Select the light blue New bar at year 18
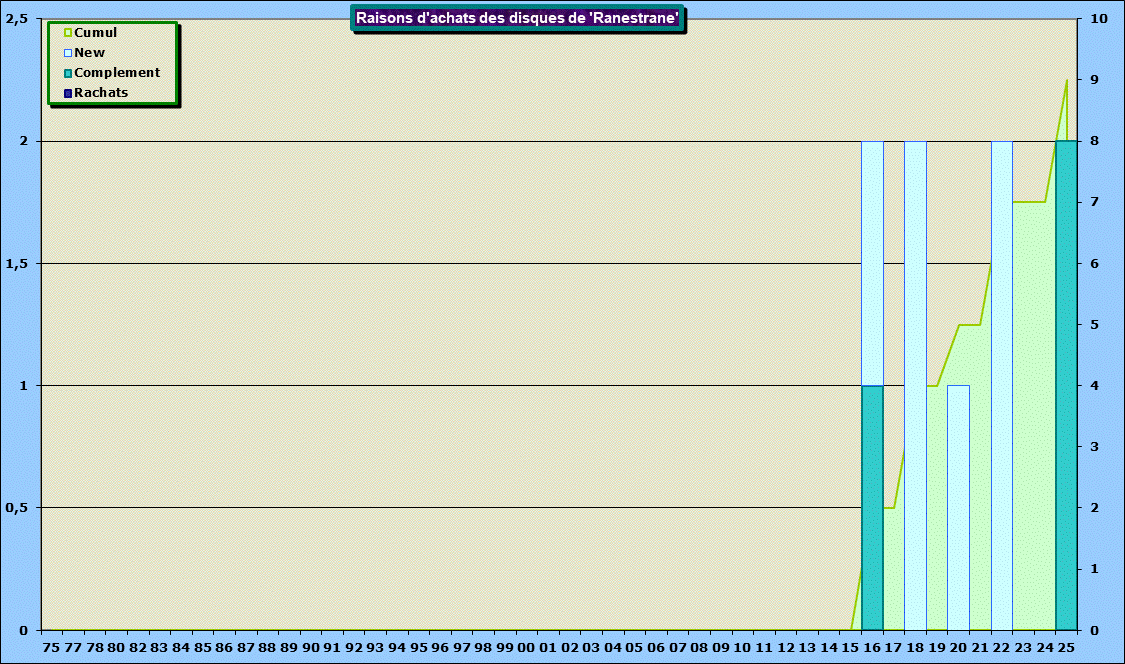The height and width of the screenshot is (664, 1125). (915, 385)
